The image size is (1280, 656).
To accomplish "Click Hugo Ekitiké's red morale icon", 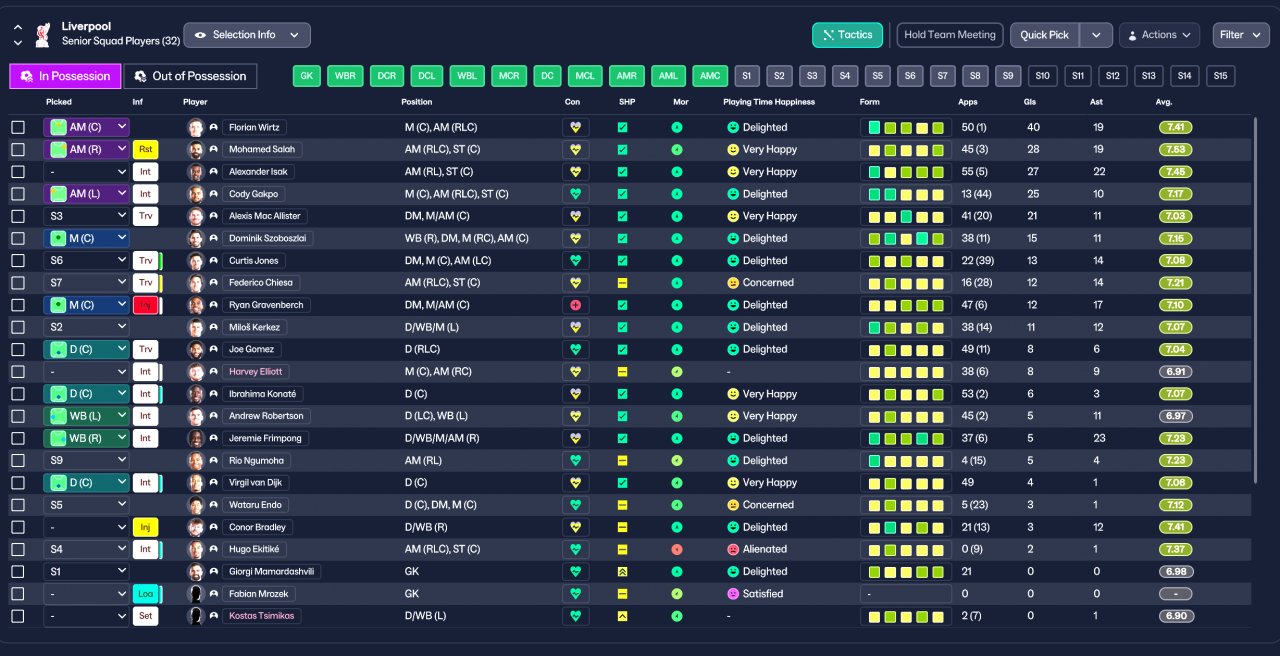I will click(677, 549).
